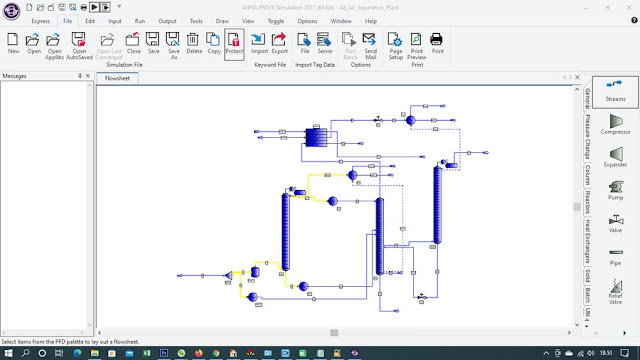
Task: Switch to Solid palette tab
Action: pos(587,276)
